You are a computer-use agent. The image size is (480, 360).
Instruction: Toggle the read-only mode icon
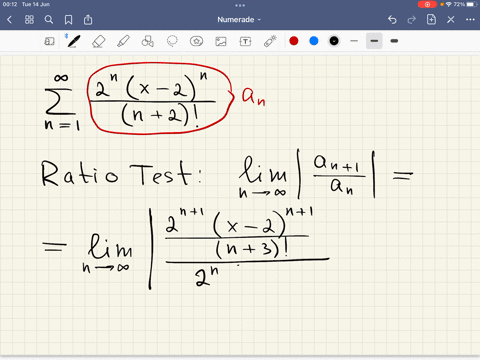[x=49, y=41]
